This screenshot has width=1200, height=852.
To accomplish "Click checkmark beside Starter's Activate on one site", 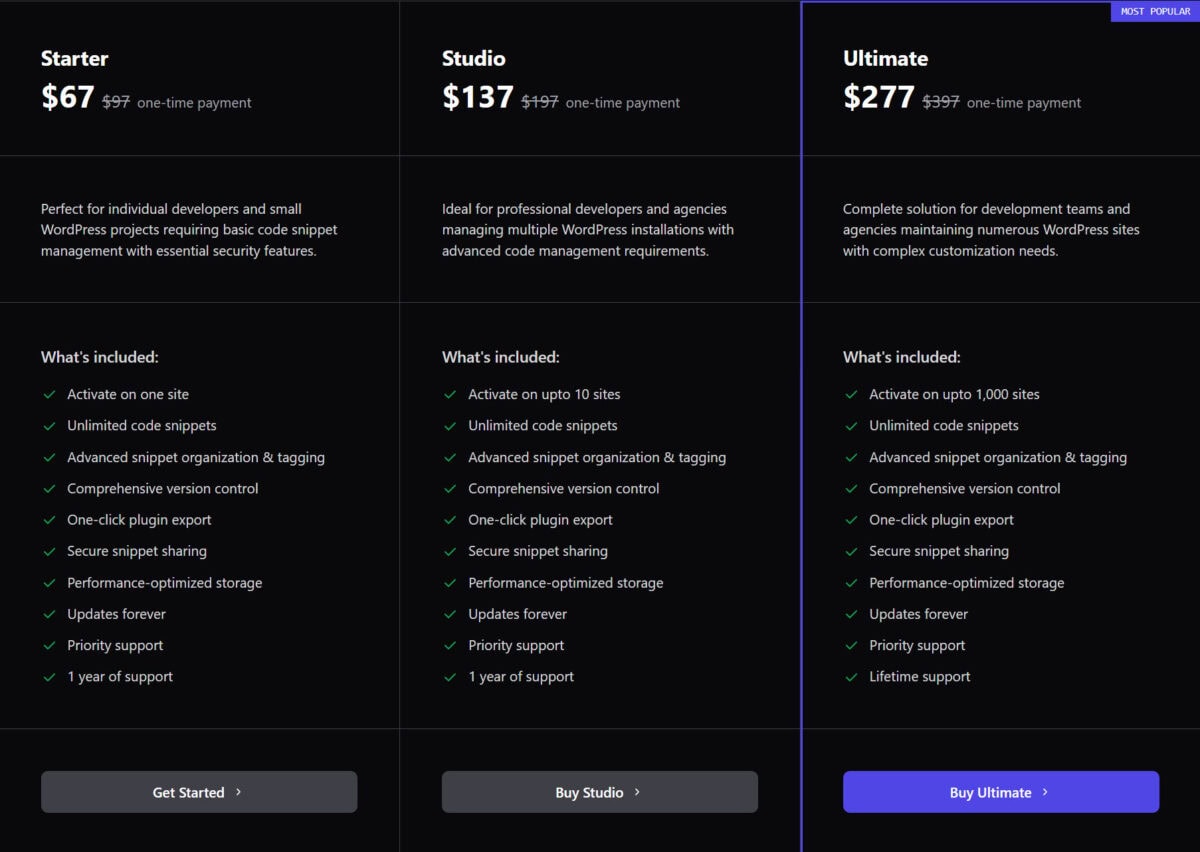I will (49, 395).
